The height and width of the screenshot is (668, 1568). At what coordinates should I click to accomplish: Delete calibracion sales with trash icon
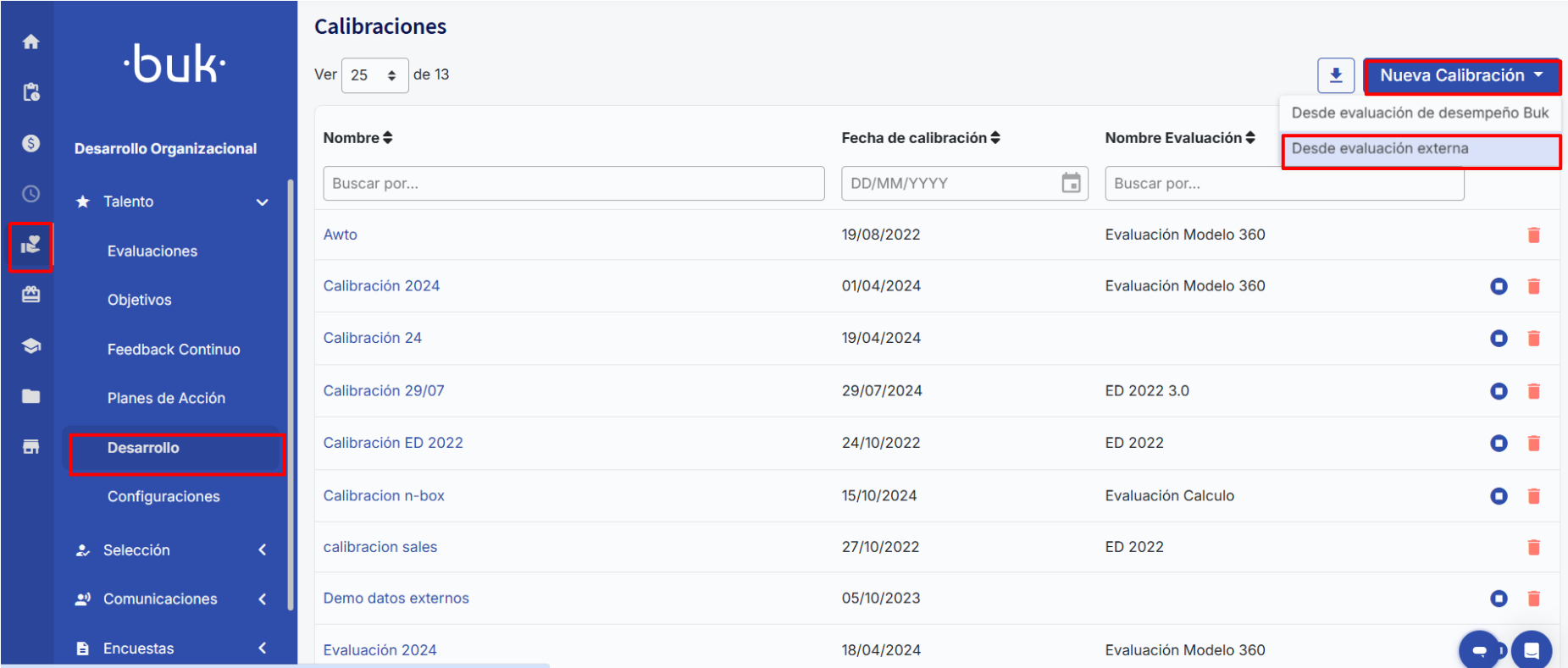coord(1533,547)
